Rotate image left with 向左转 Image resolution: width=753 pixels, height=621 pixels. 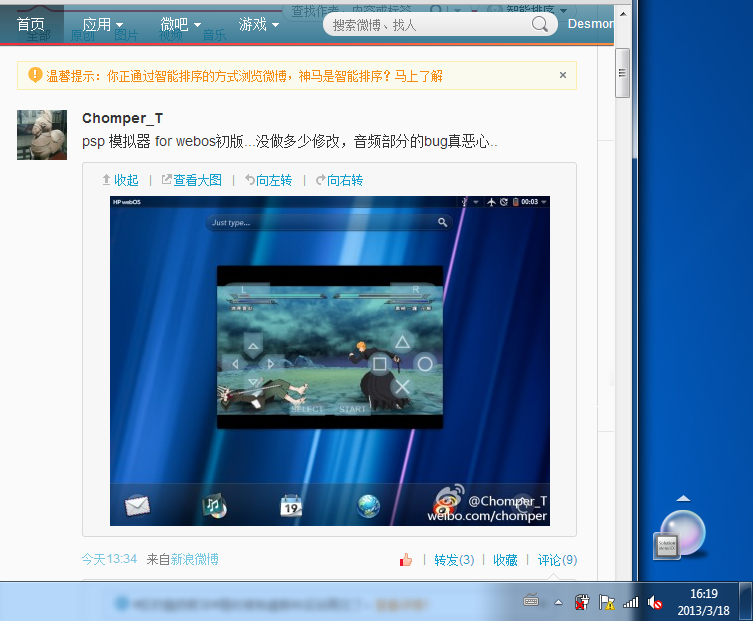tap(268, 180)
